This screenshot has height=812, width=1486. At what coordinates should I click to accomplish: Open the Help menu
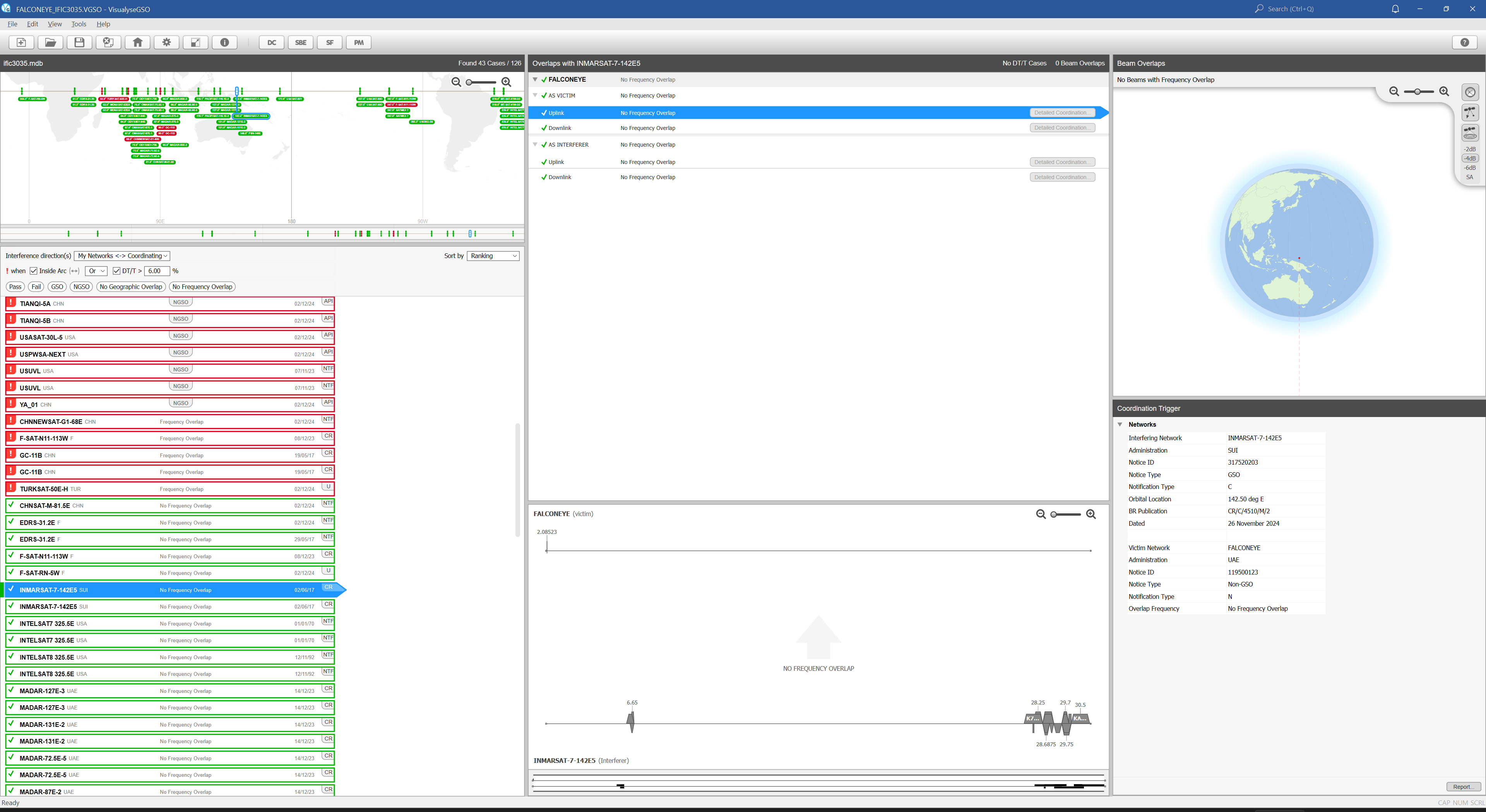point(103,24)
